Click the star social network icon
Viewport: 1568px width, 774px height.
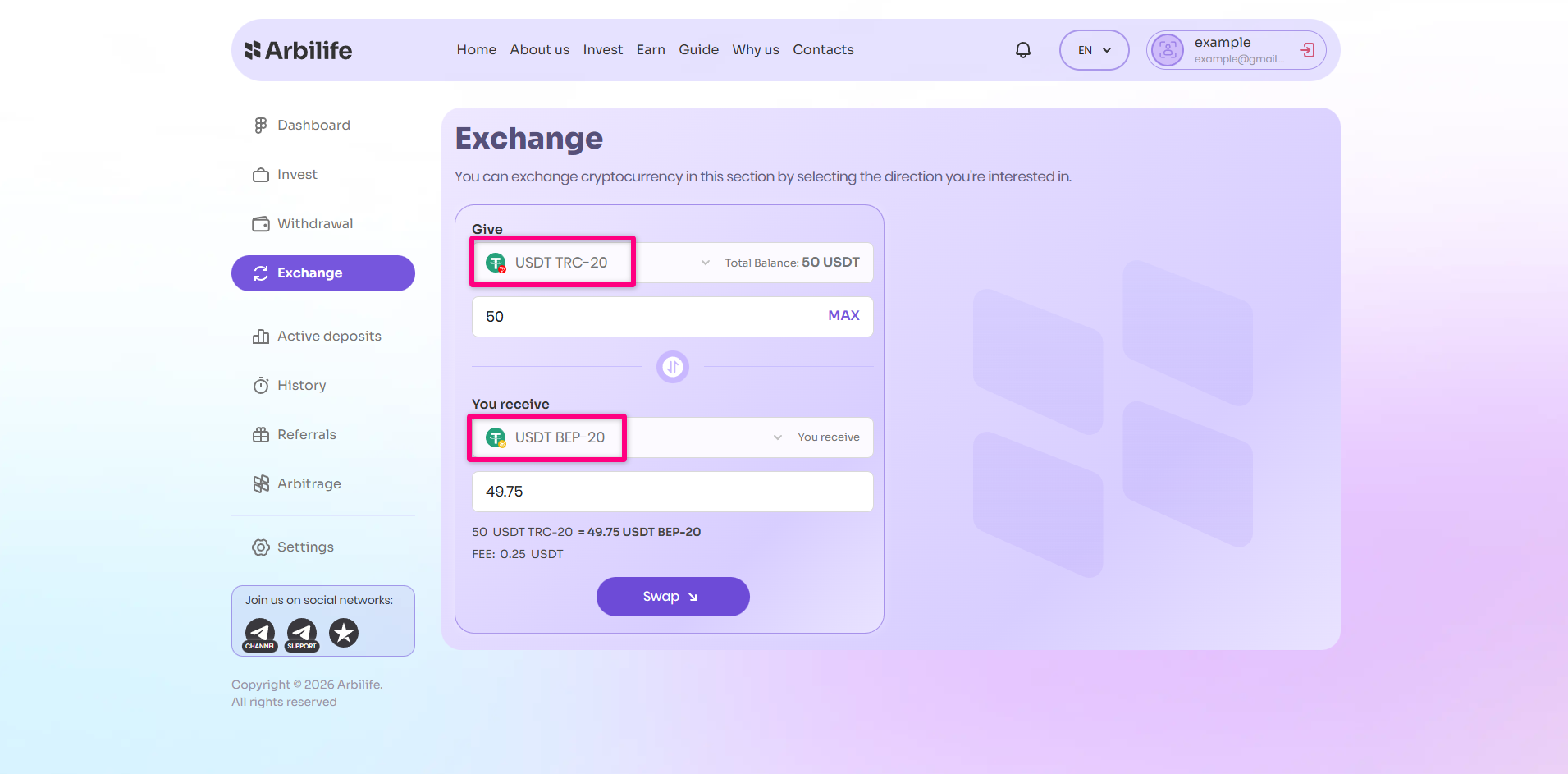[344, 633]
